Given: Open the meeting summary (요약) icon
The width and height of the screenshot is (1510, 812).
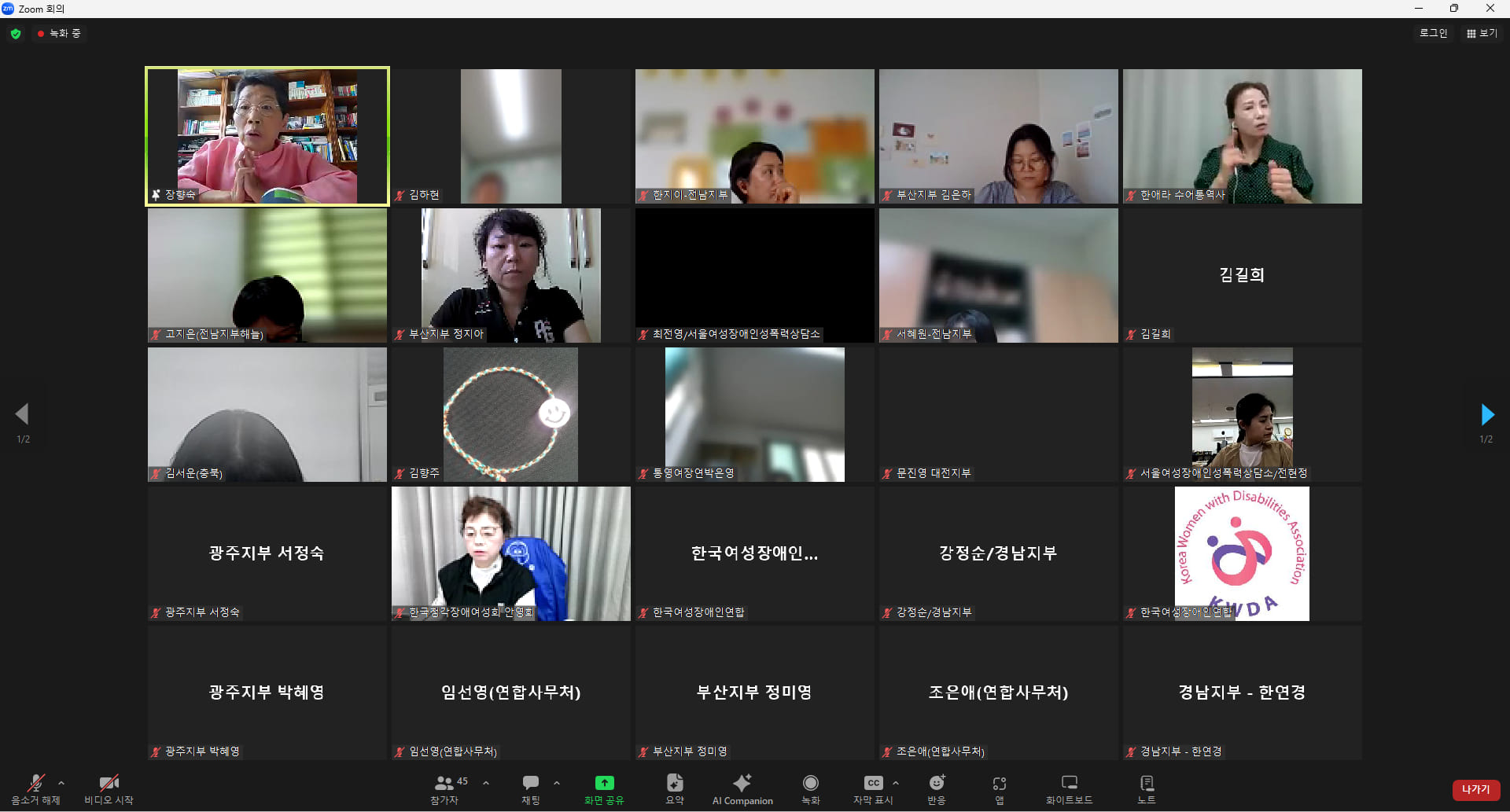Looking at the screenshot, I should pyautogui.click(x=675, y=789).
